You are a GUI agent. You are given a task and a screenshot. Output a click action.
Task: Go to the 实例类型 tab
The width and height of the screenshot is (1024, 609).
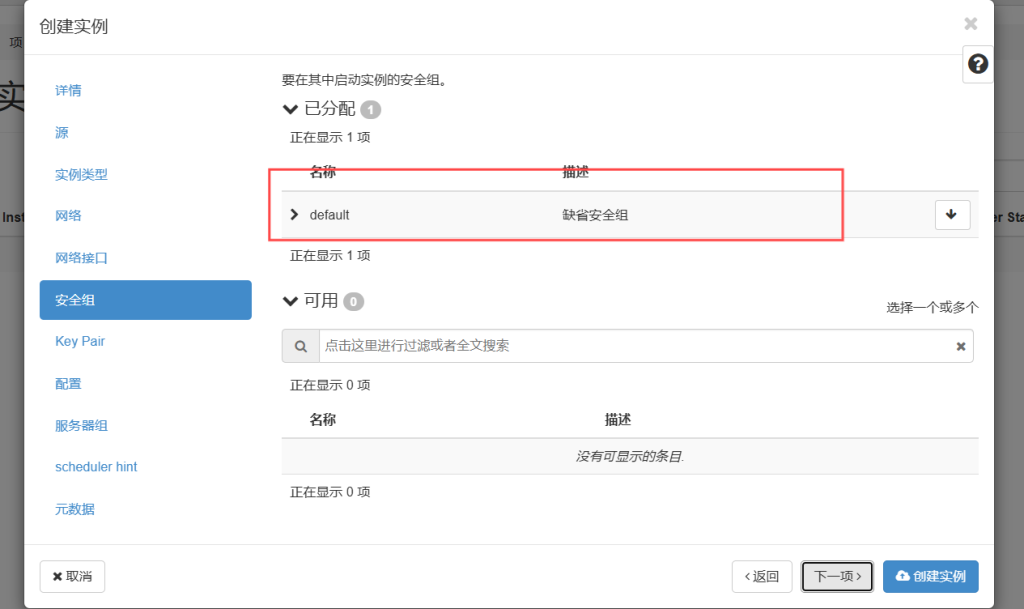point(81,175)
